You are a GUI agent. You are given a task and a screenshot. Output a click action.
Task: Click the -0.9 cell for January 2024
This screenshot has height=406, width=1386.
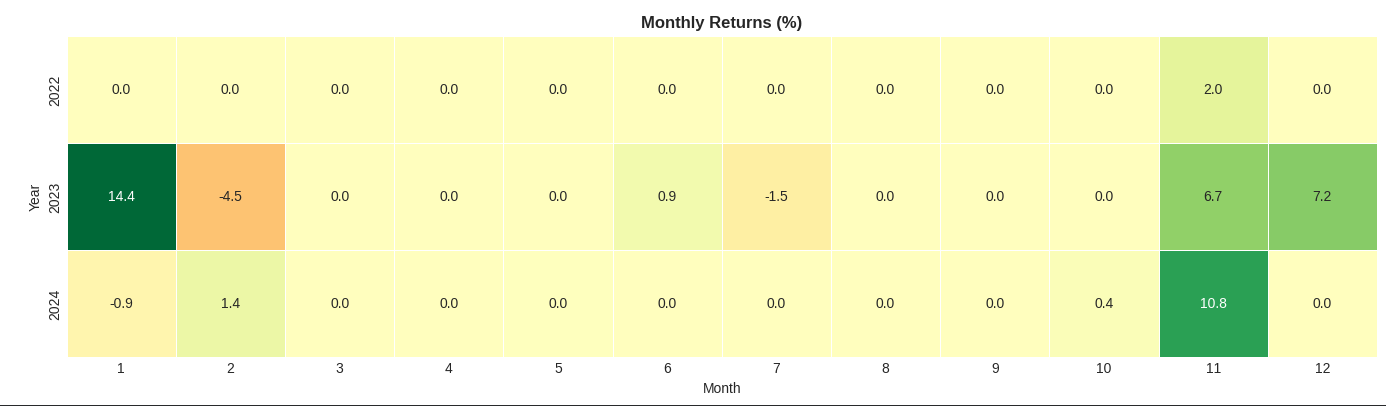(x=121, y=303)
